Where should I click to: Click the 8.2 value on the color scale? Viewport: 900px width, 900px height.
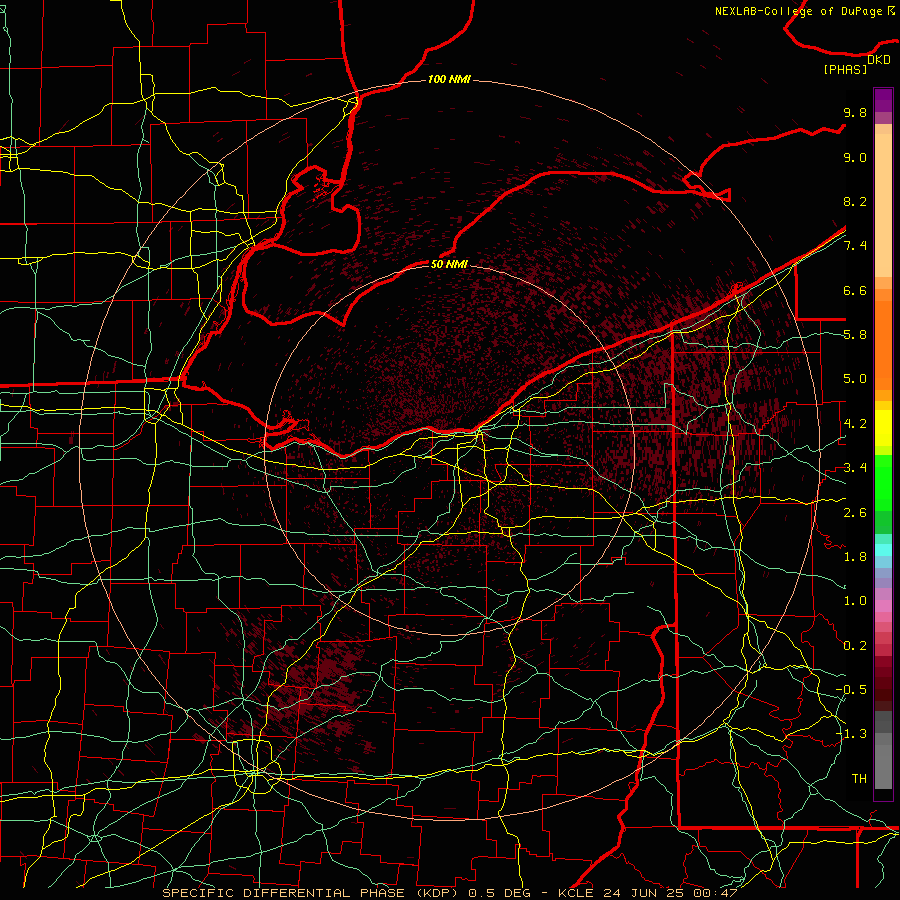855,201
